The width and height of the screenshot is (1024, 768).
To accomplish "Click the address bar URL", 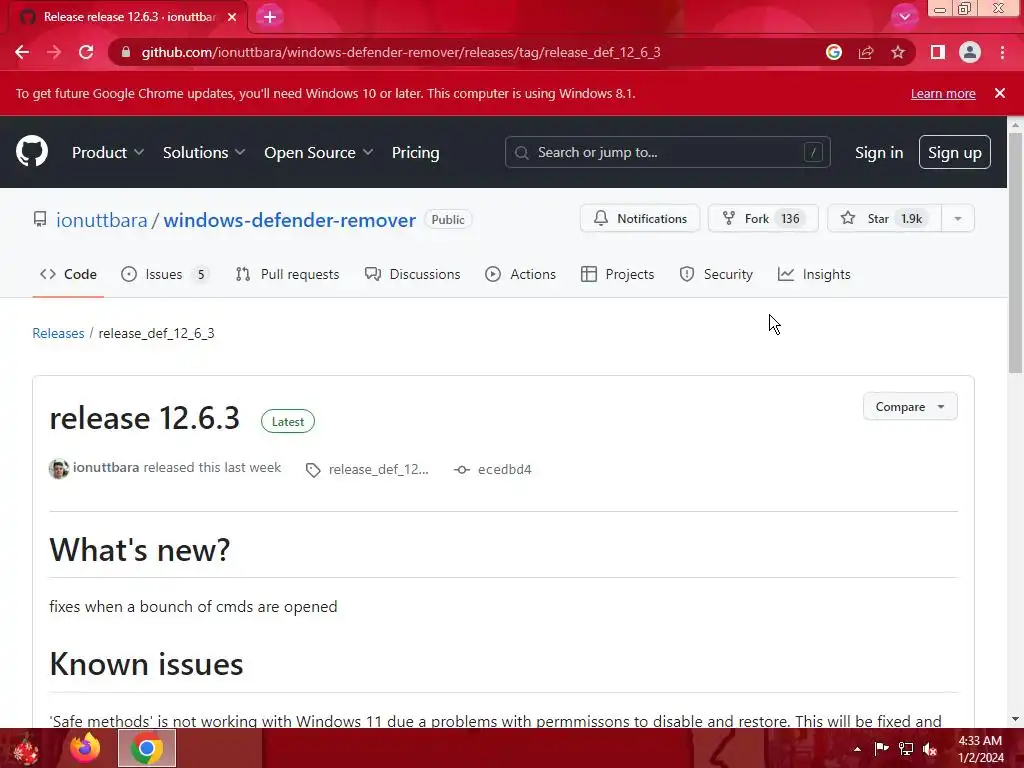I will (401, 52).
